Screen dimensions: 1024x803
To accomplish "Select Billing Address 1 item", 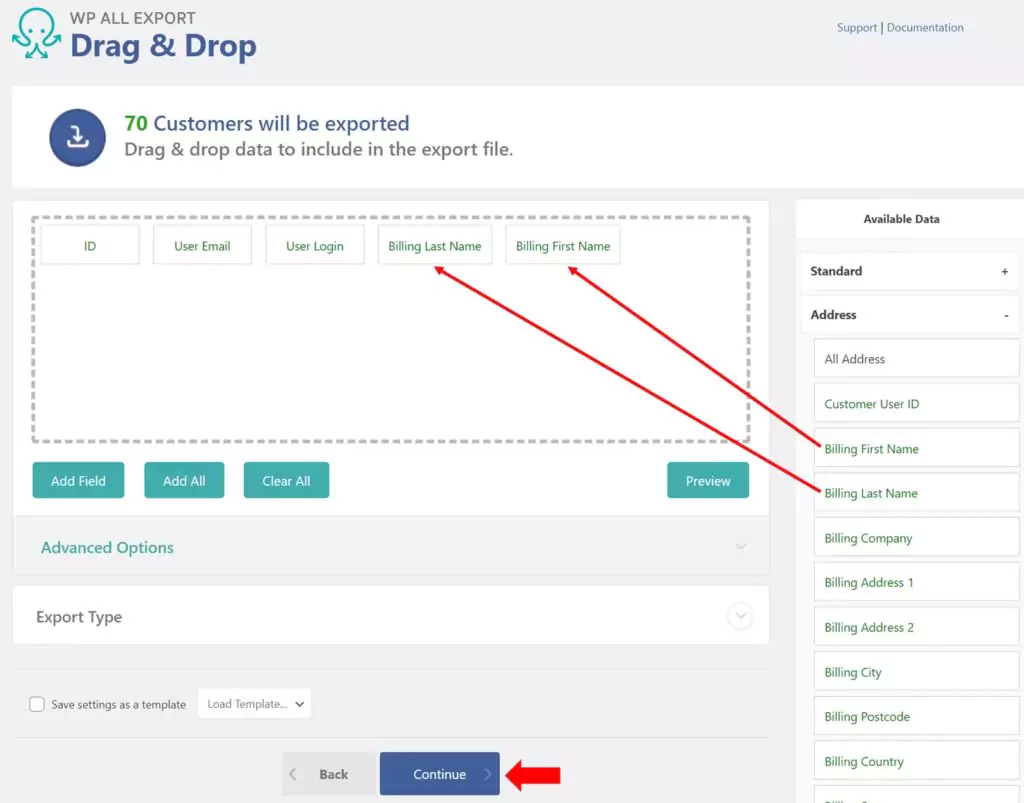I will click(916, 582).
